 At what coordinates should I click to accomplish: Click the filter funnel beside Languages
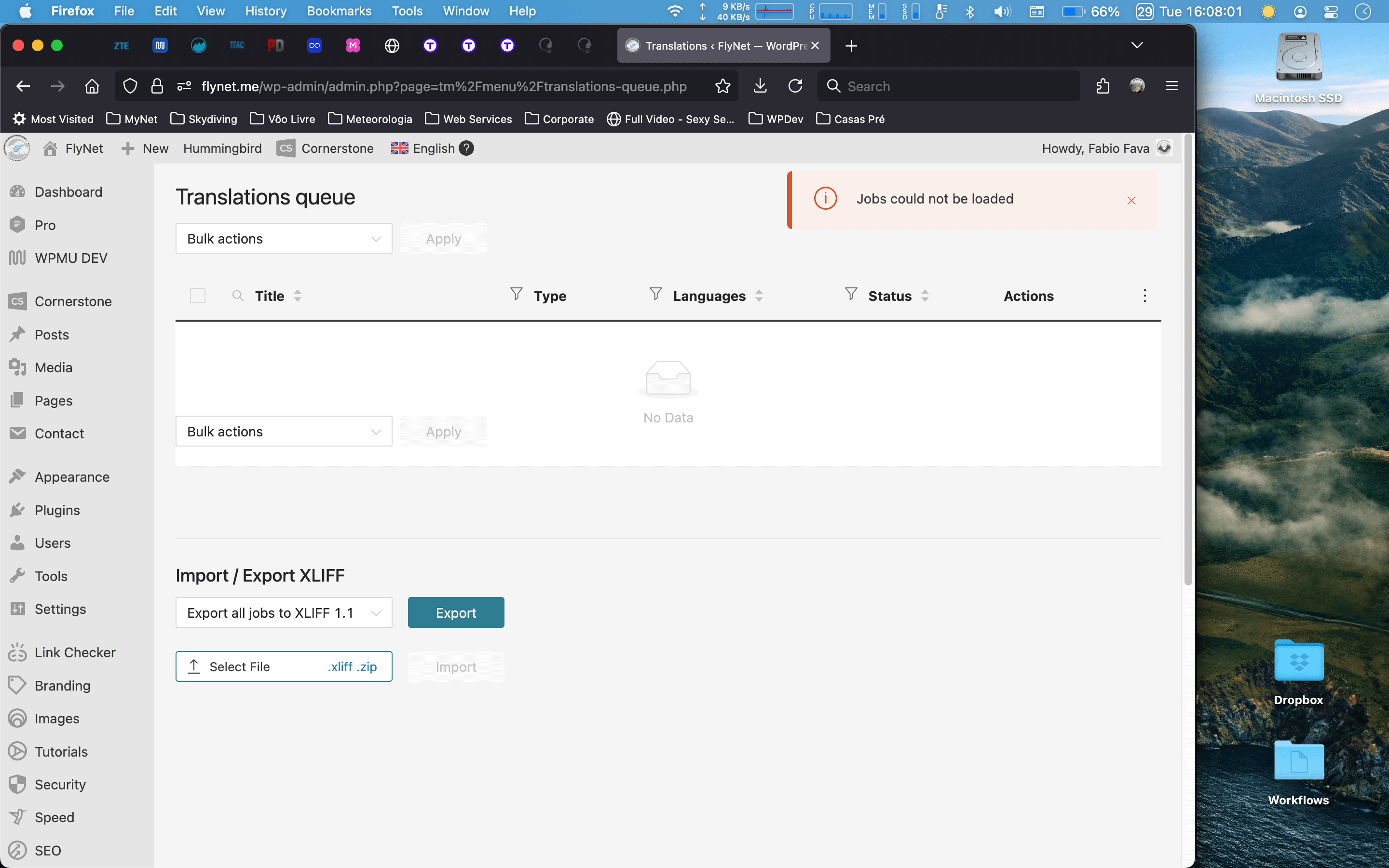coord(655,294)
